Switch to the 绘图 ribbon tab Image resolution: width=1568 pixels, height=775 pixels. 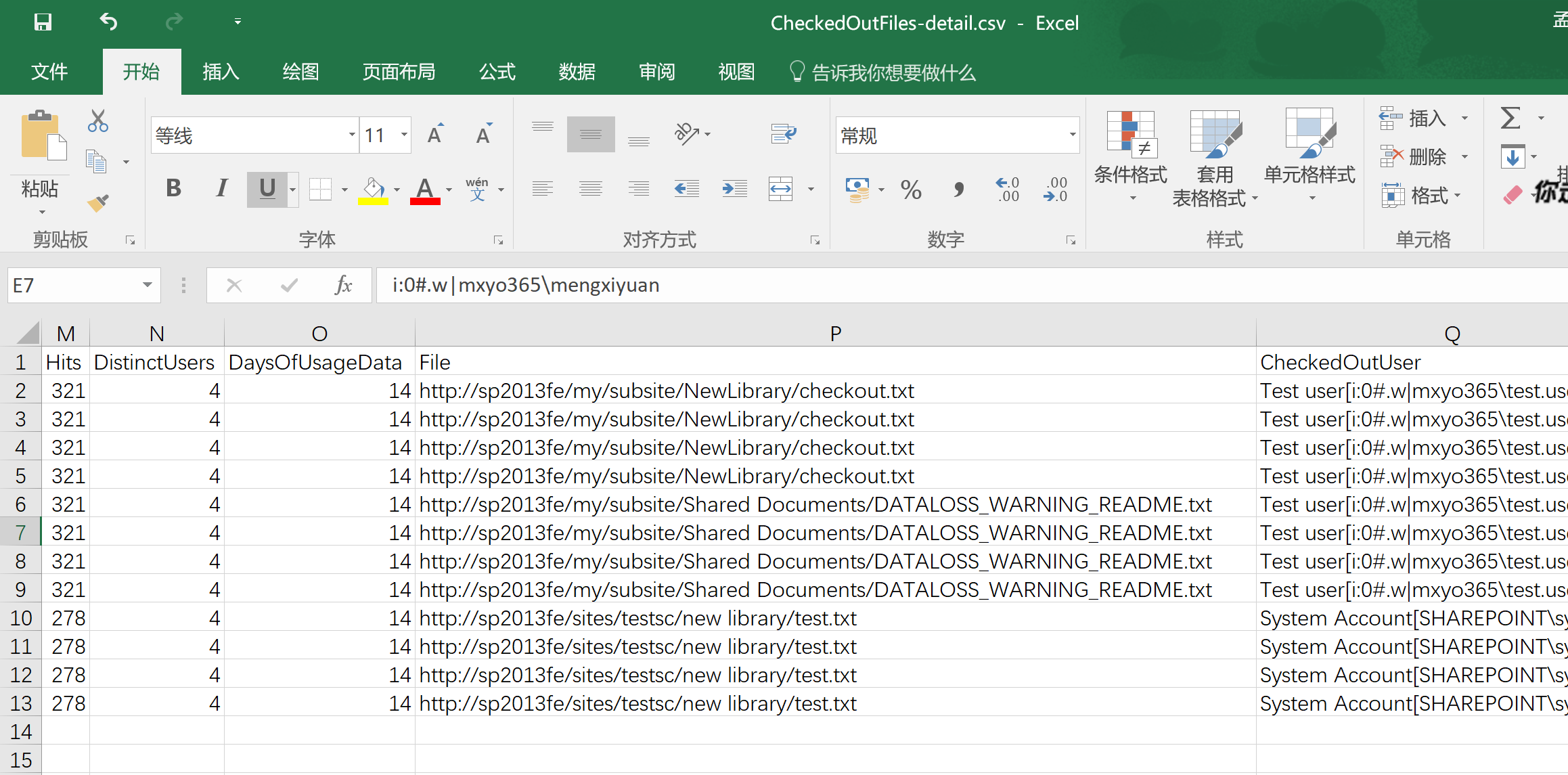click(x=300, y=72)
